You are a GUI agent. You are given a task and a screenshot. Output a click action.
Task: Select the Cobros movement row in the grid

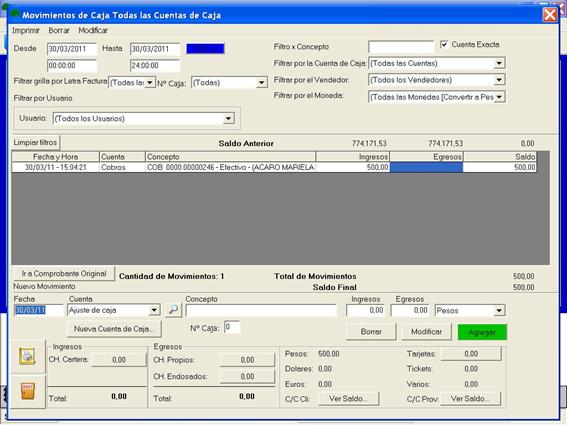274,167
